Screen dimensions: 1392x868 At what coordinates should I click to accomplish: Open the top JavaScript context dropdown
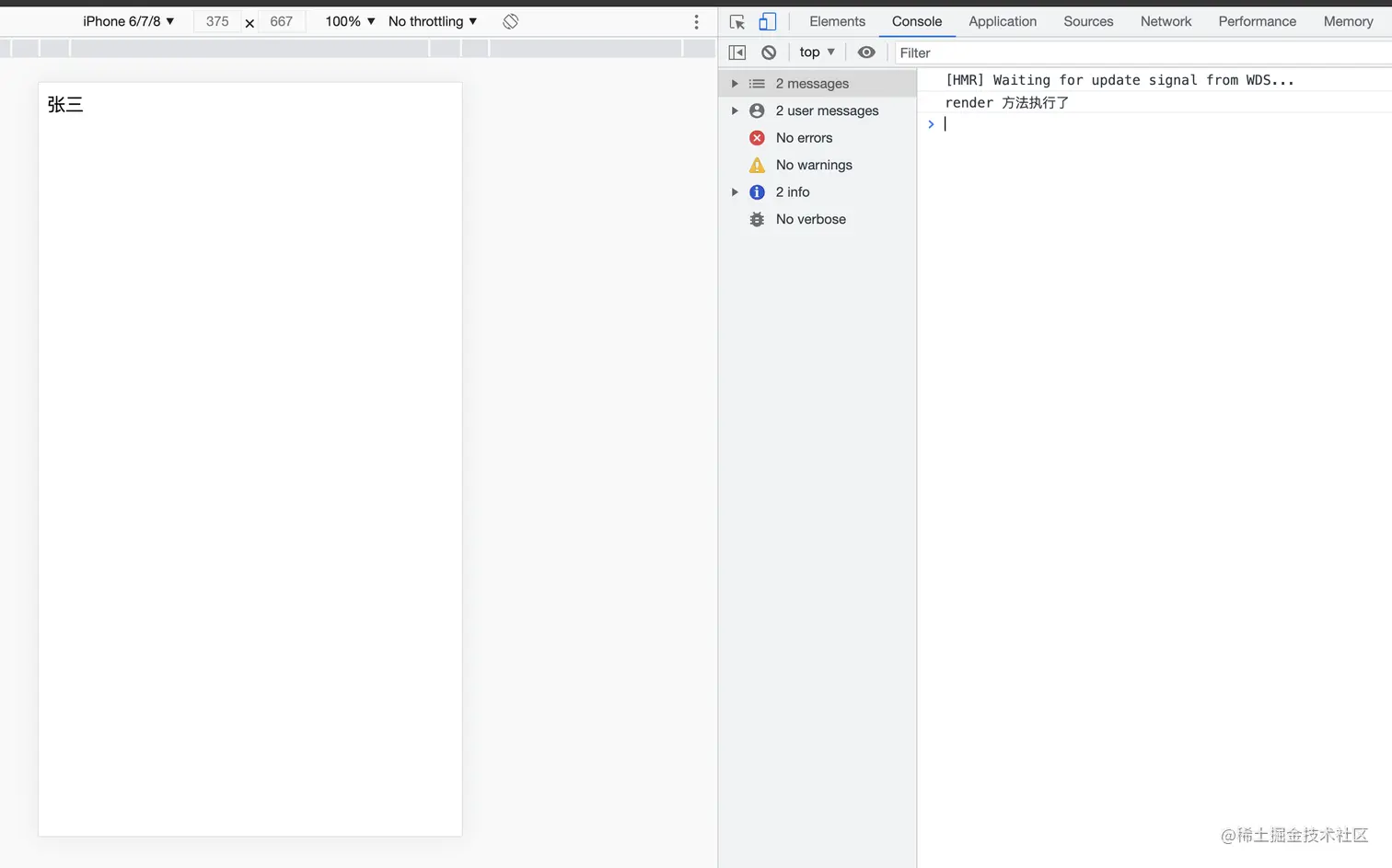[818, 52]
